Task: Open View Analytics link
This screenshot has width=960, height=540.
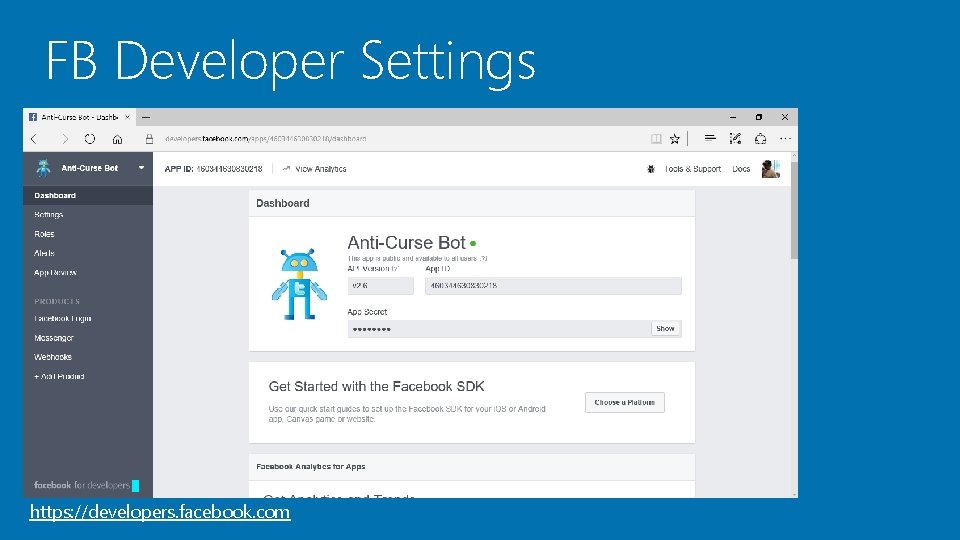Action: (315, 169)
